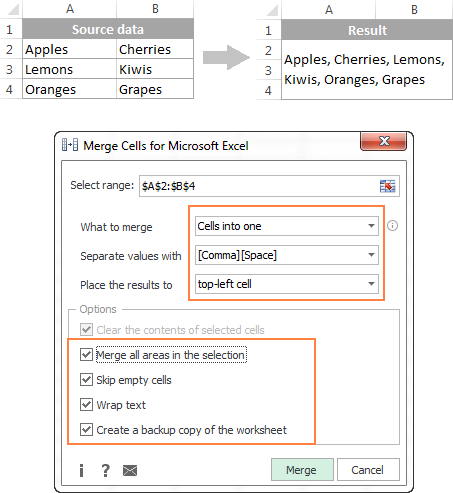
Task: Uncheck Merge all areas in the selection
Action: 86,355
